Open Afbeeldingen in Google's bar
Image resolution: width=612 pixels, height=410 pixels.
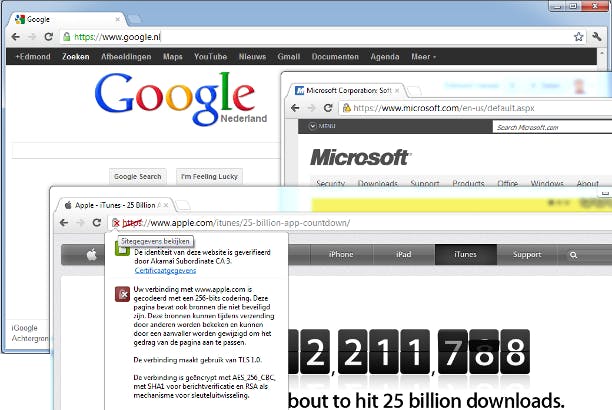pos(126,57)
